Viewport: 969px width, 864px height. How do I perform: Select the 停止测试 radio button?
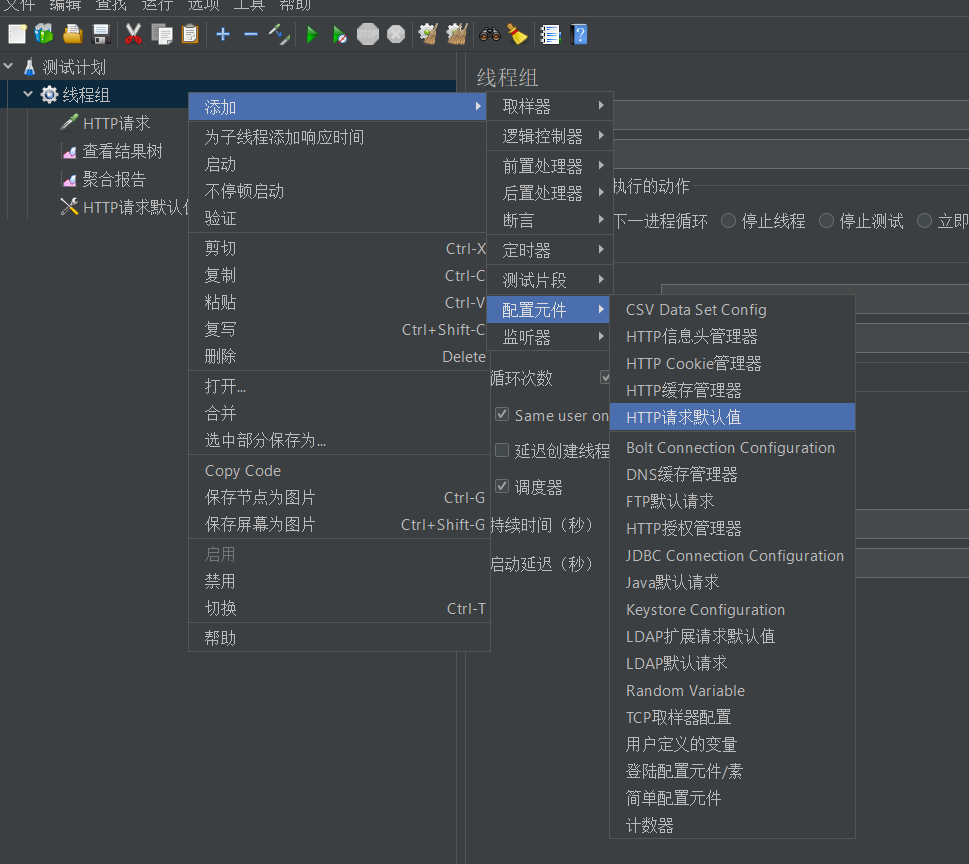[x=826, y=221]
